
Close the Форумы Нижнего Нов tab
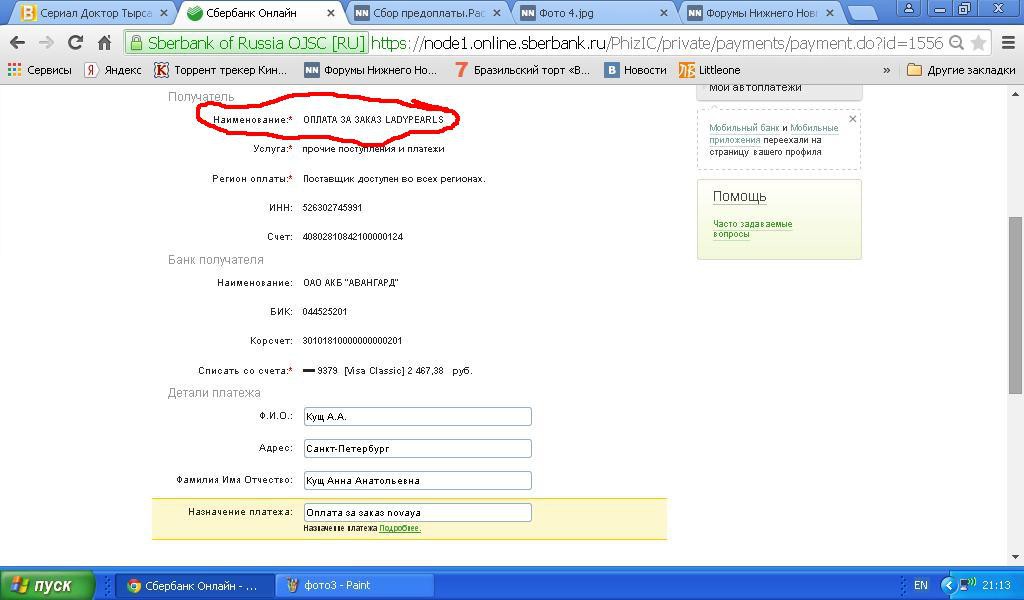click(830, 13)
